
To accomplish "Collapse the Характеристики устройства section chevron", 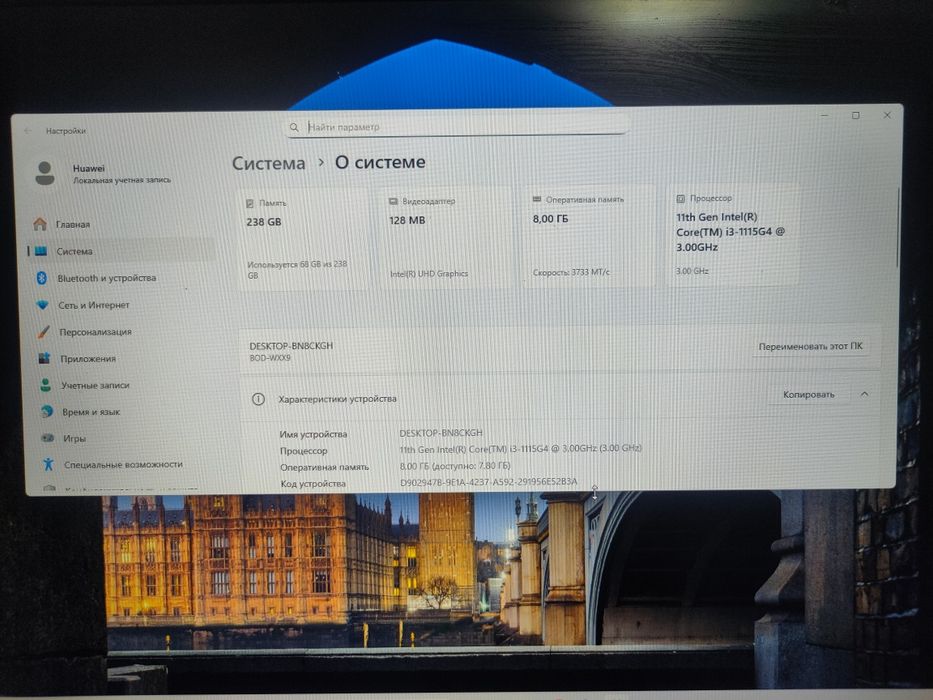I will 865,394.
